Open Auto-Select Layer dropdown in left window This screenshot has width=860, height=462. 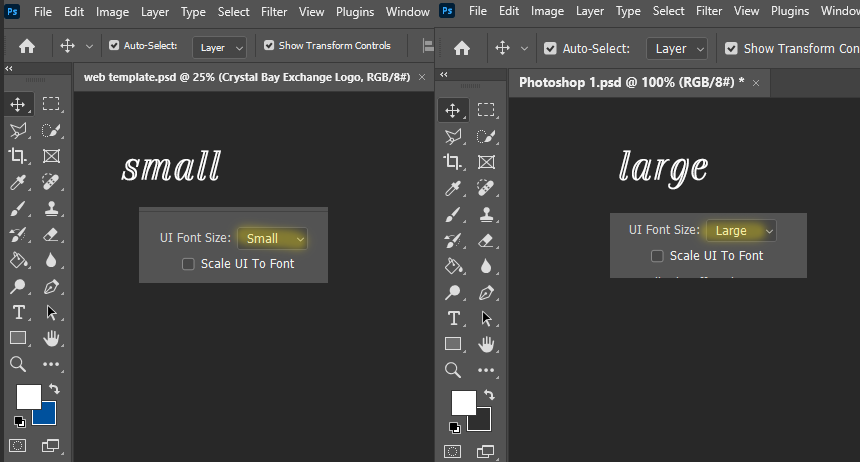219,48
